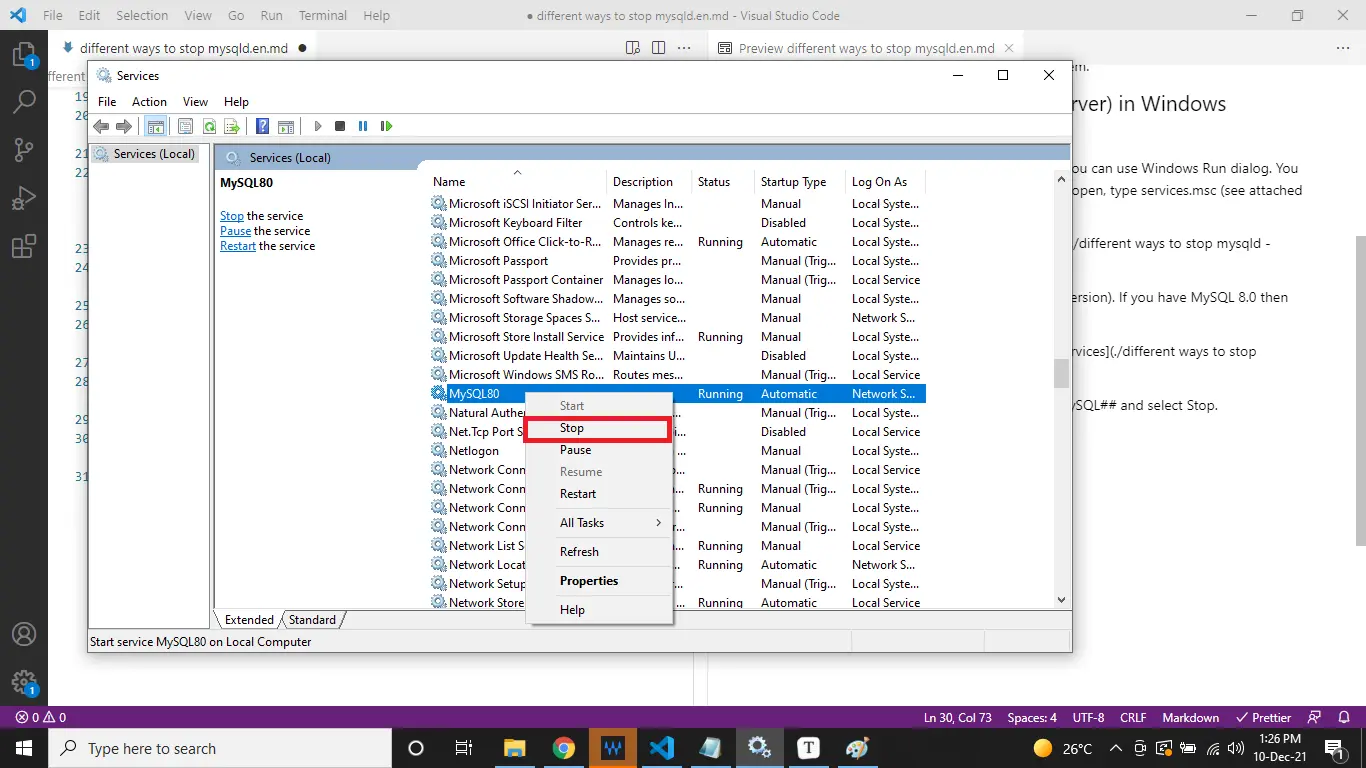Click VS Code status bar feedback icon
1366x768 pixels.
pos(1316,717)
